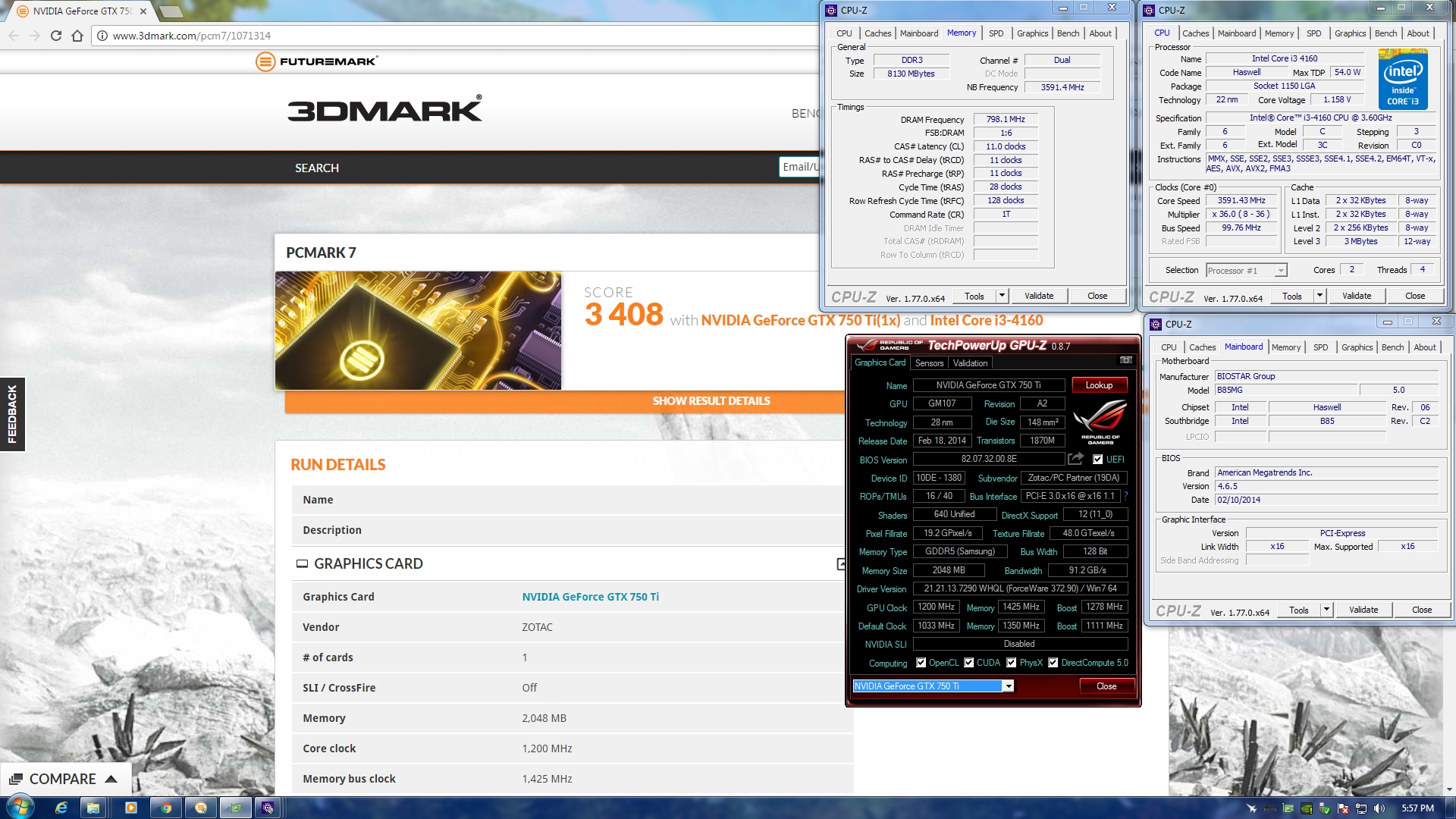Click the volume speaker tray icon
The width and height of the screenshot is (1456, 819).
coord(1379,808)
